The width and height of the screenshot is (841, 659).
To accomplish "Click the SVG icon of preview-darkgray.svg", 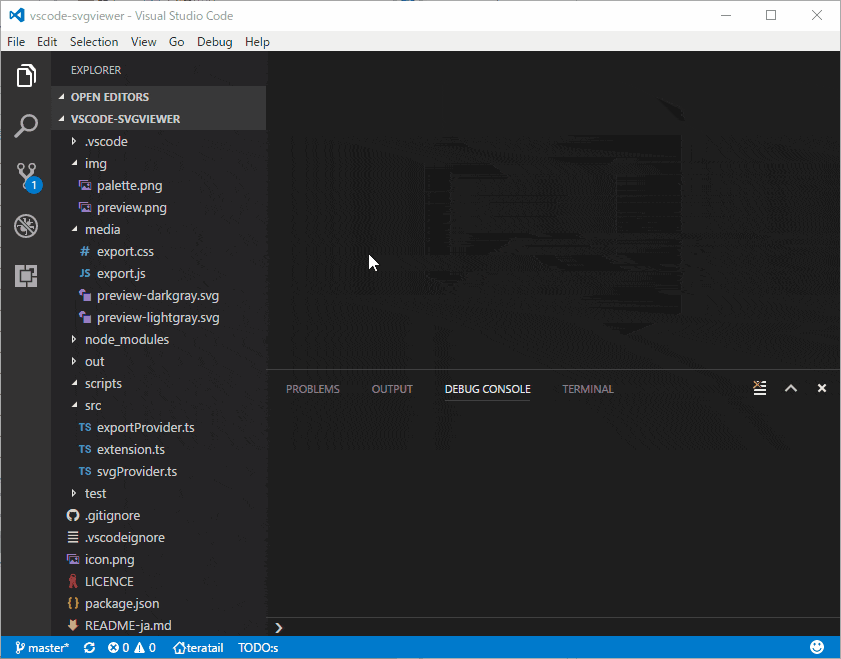I will coord(85,295).
